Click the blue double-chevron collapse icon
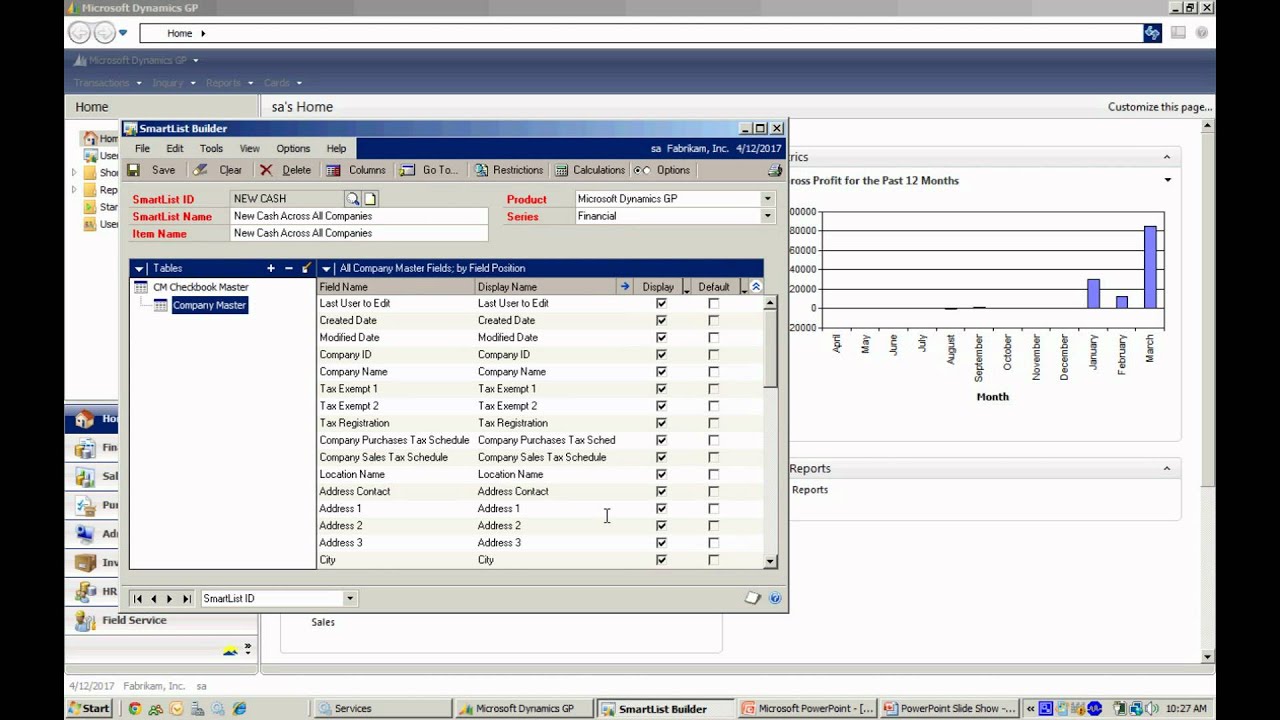 [756, 287]
